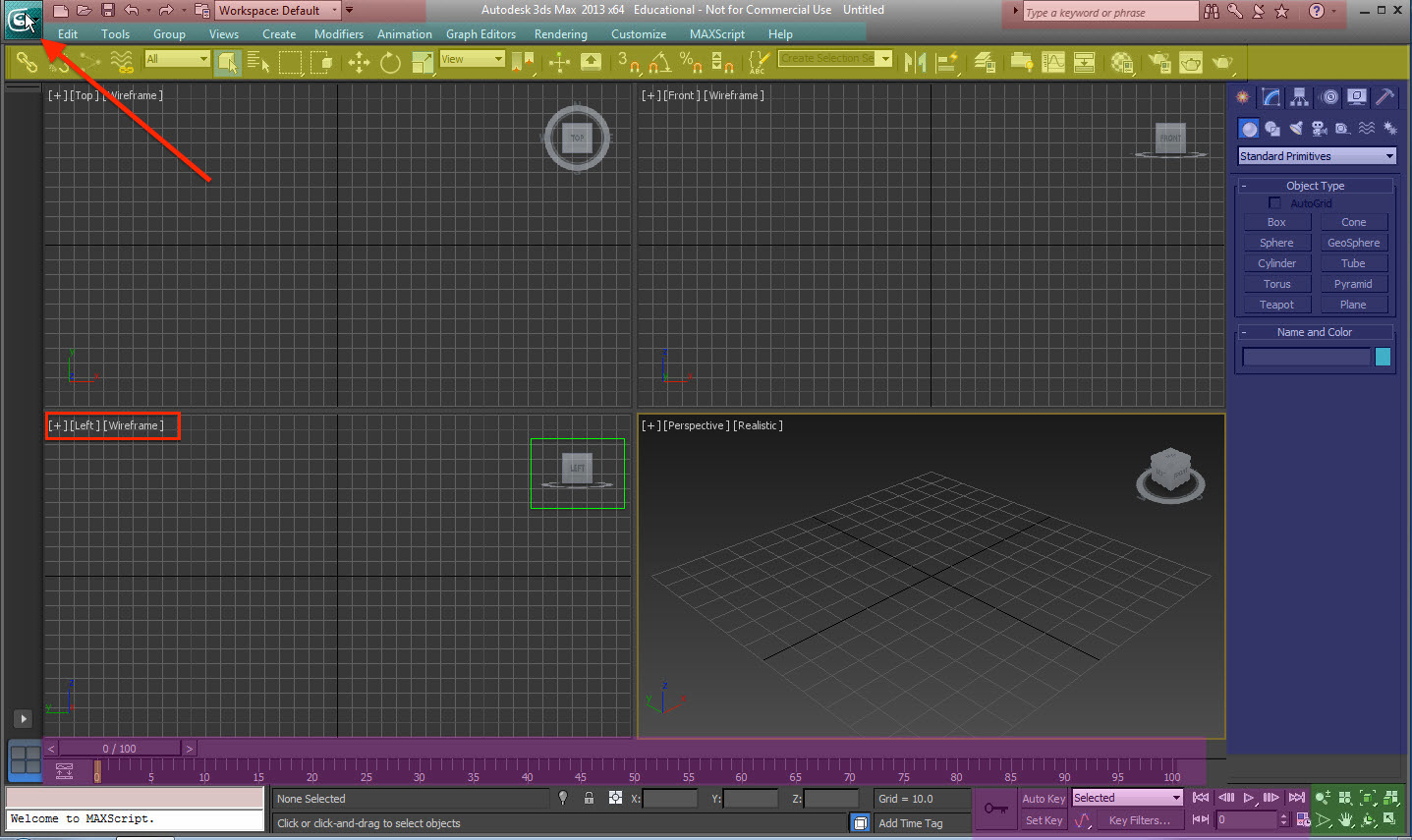Click the Bind to Space Warp icon

coord(122,63)
